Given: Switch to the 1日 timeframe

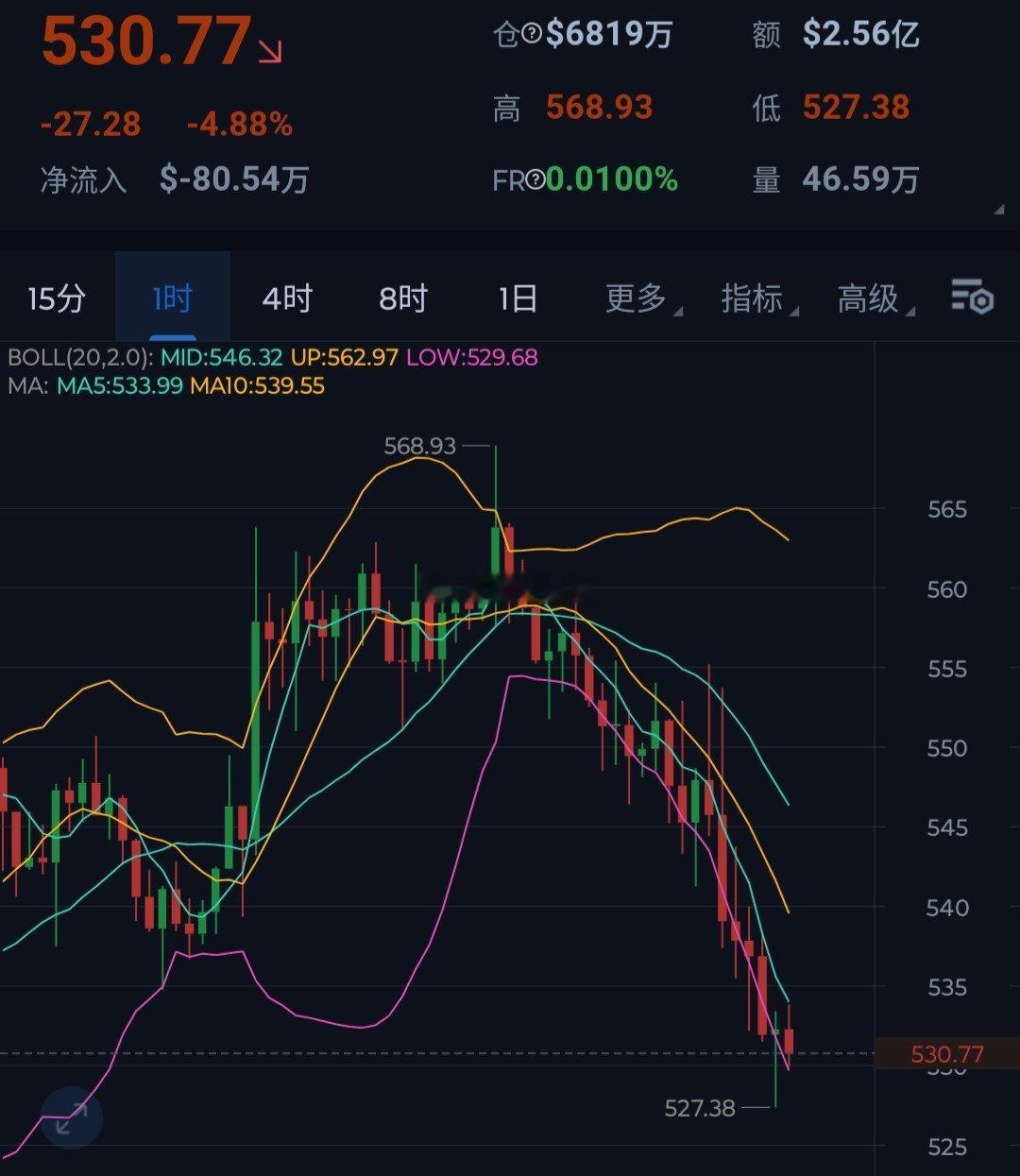Looking at the screenshot, I should pyautogui.click(x=518, y=298).
